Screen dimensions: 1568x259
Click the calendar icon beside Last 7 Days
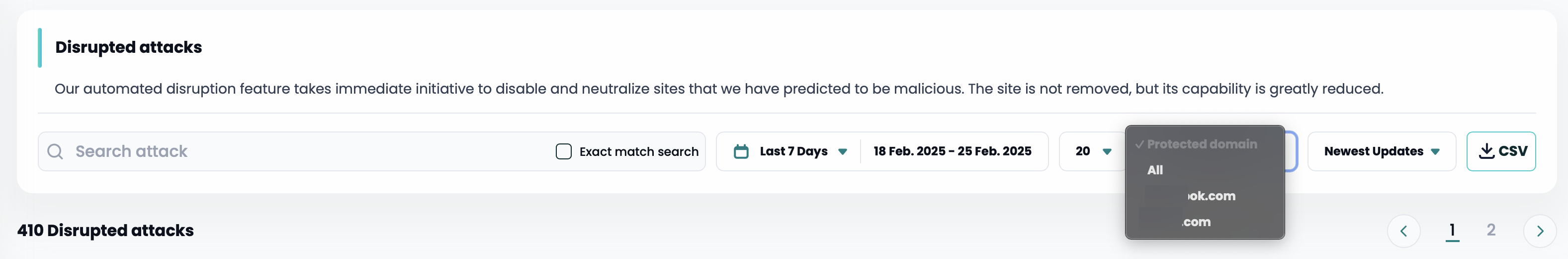click(x=741, y=151)
